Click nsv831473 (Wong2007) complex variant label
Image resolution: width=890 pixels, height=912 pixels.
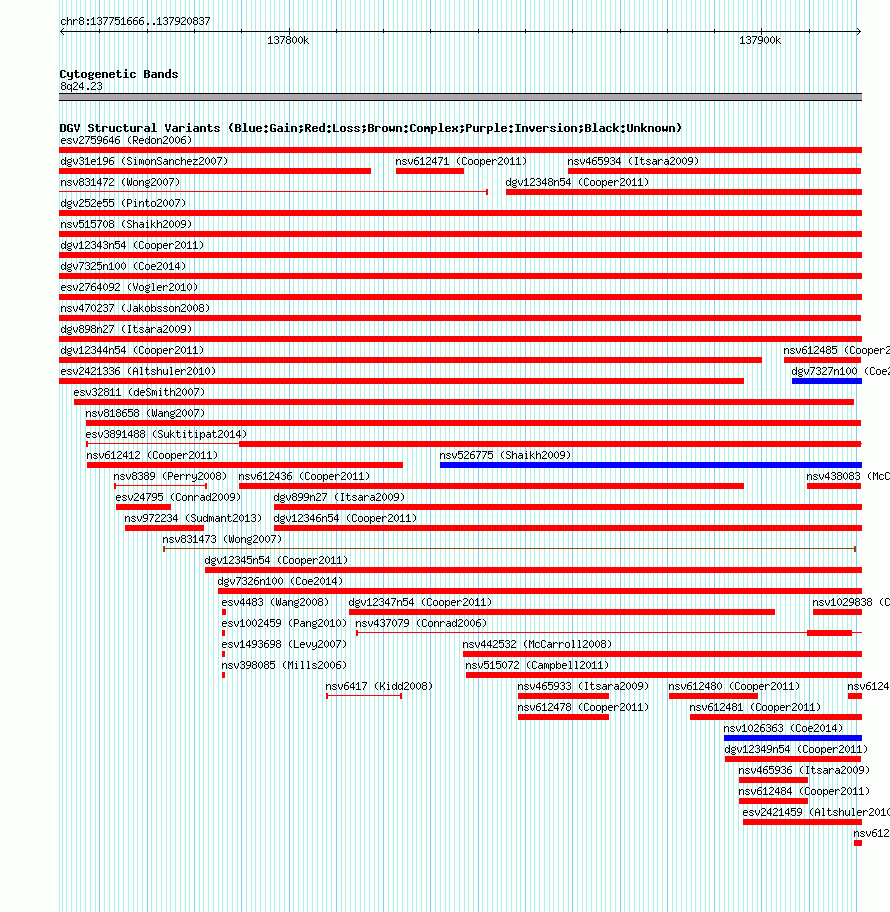pos(222,538)
